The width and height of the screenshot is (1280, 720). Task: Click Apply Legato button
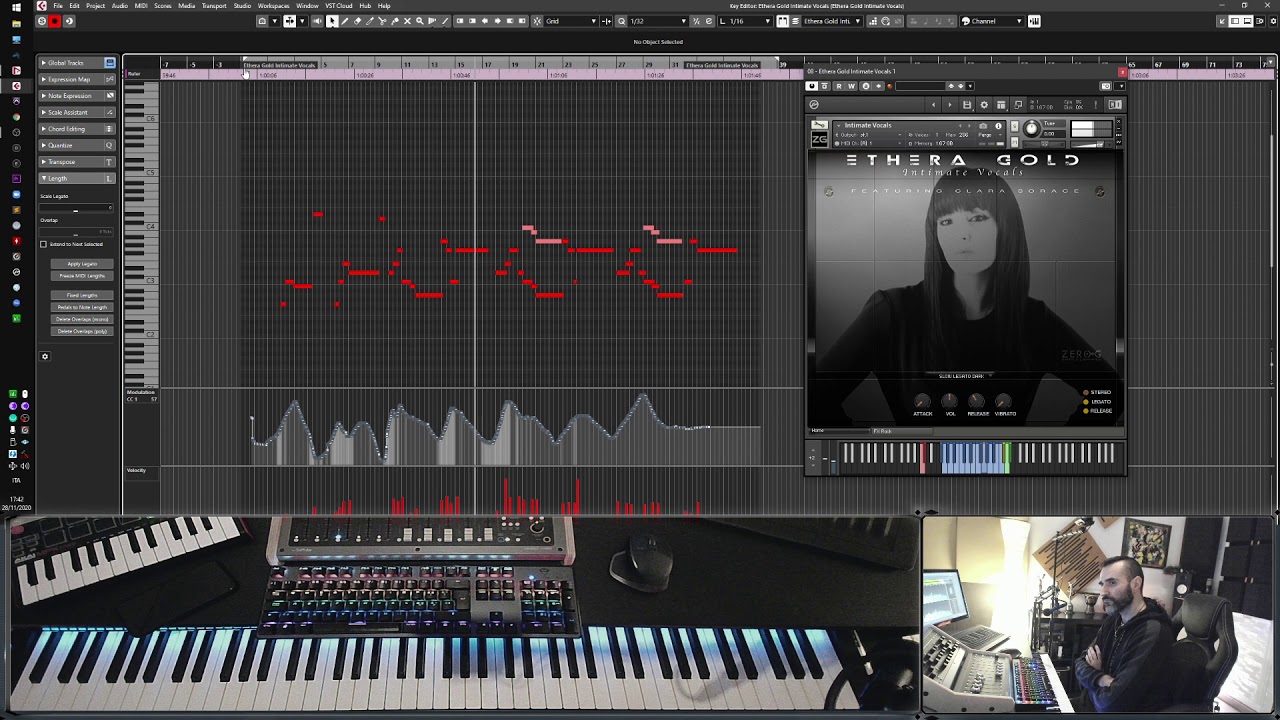82,264
